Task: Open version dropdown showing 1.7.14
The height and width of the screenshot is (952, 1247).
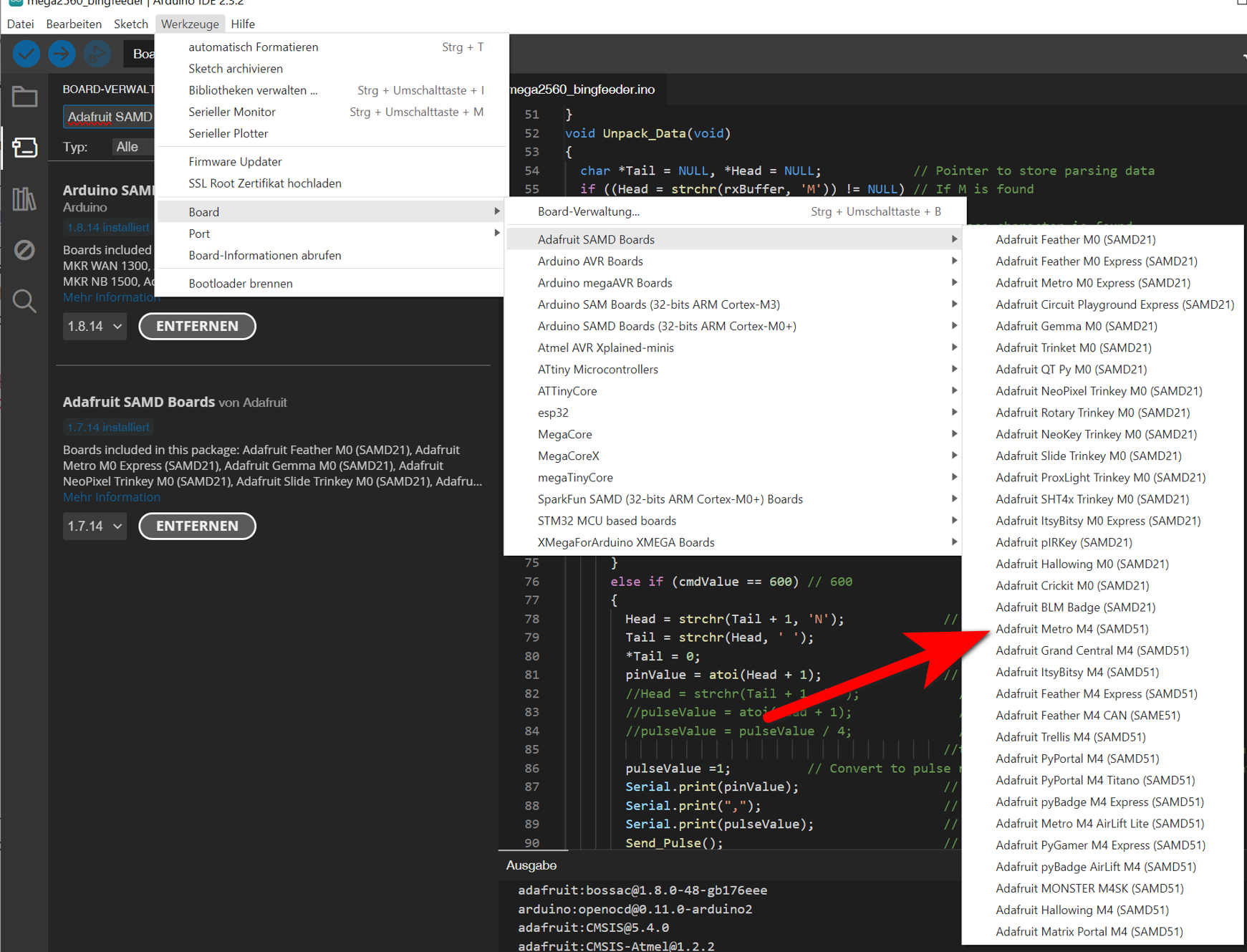Action: pos(95,526)
